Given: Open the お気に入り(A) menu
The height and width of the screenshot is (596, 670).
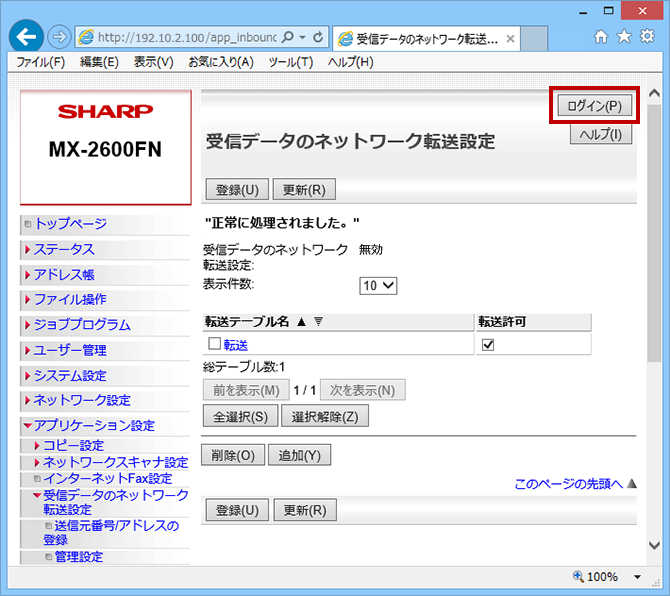Looking at the screenshot, I should [x=221, y=62].
